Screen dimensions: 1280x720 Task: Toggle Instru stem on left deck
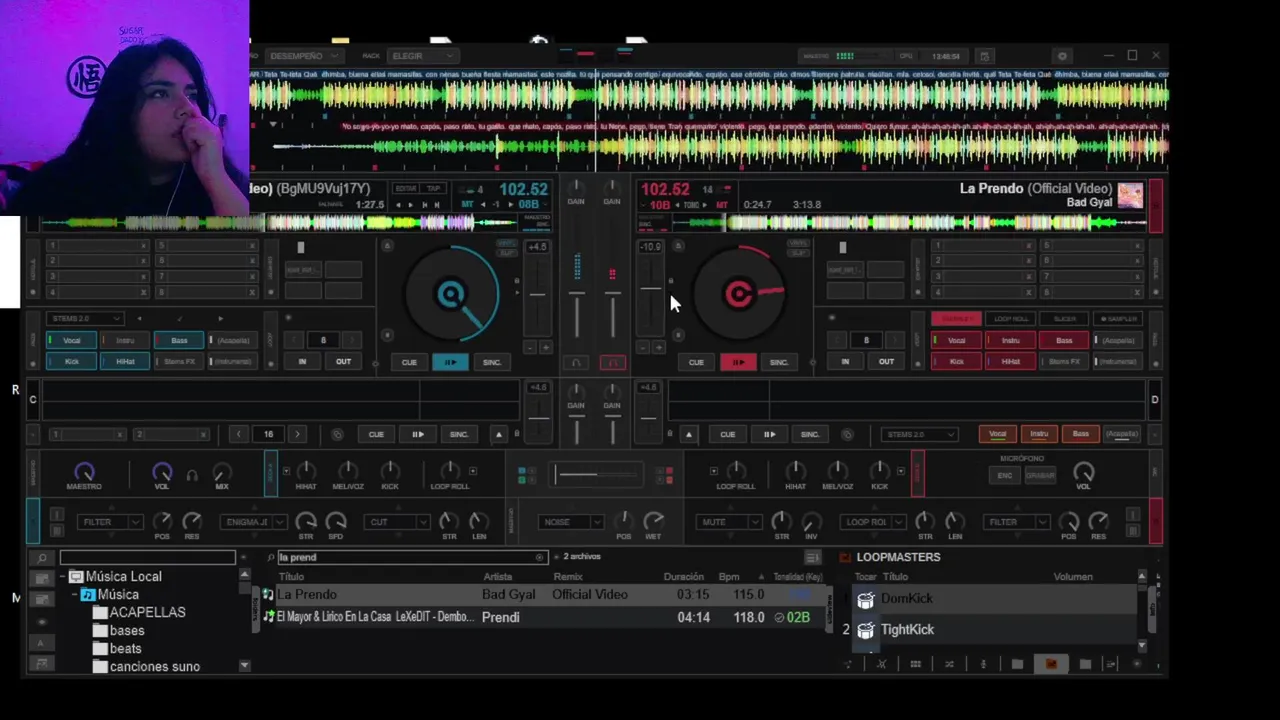coord(125,340)
